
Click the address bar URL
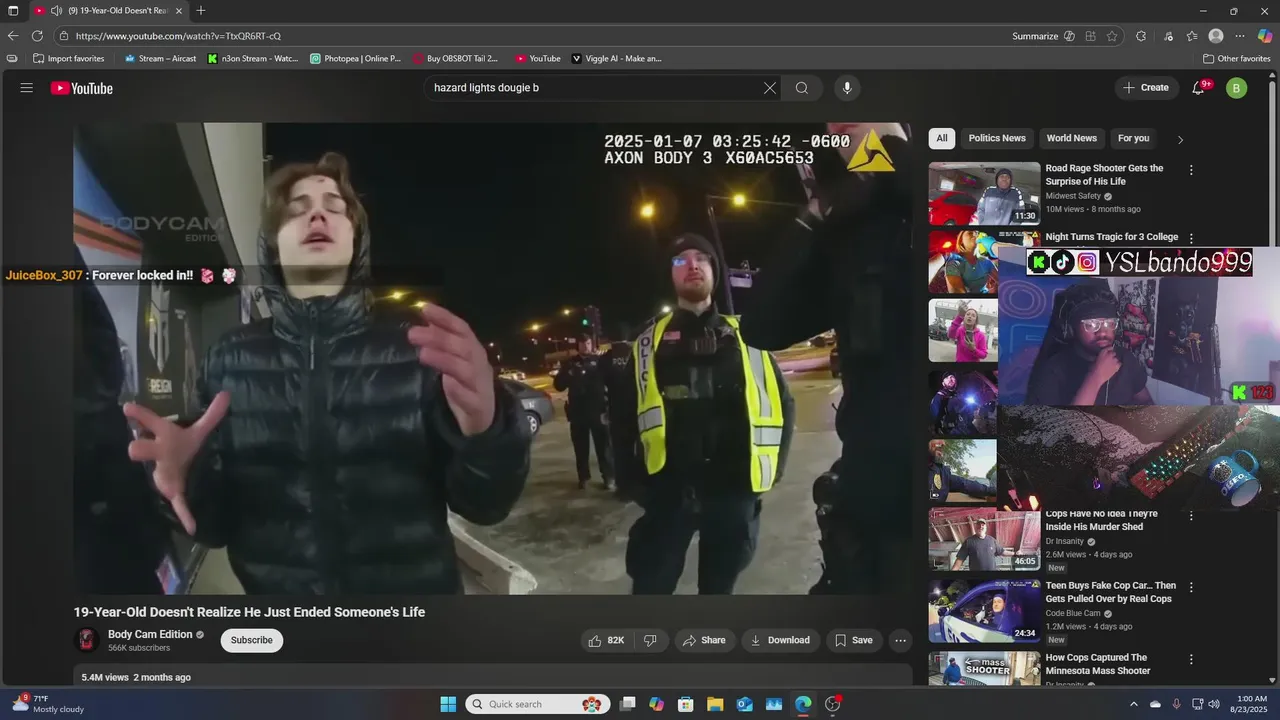(178, 36)
